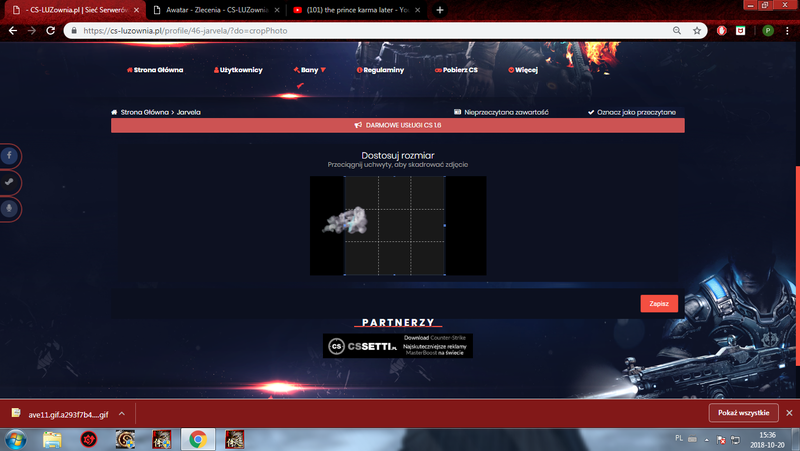
Task: Click Pokaż wszystkie downloads button
Action: coord(742,413)
